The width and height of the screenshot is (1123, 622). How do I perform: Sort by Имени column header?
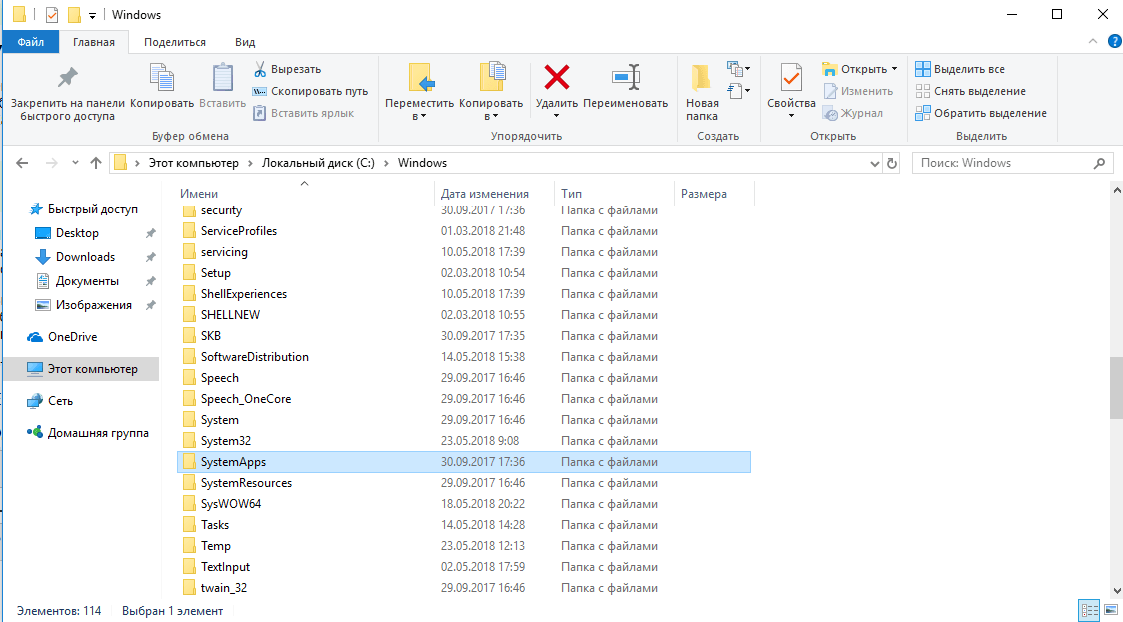(x=305, y=193)
